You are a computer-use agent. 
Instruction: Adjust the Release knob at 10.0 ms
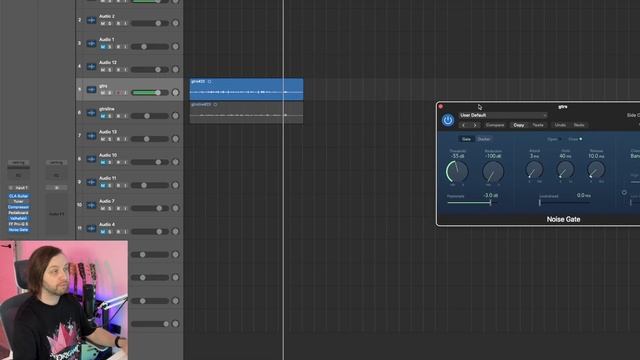point(596,170)
